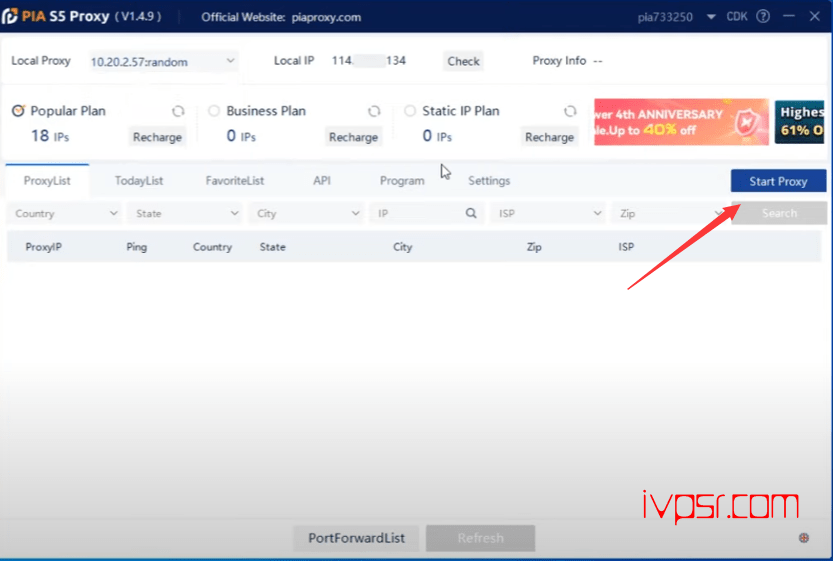Open the help question mark icon
833x561 pixels.
(x=763, y=16)
